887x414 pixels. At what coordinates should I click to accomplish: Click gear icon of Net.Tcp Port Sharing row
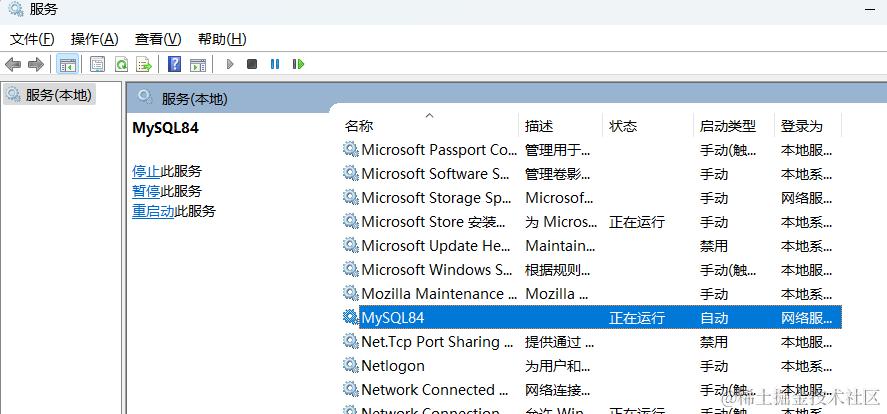tap(351, 342)
